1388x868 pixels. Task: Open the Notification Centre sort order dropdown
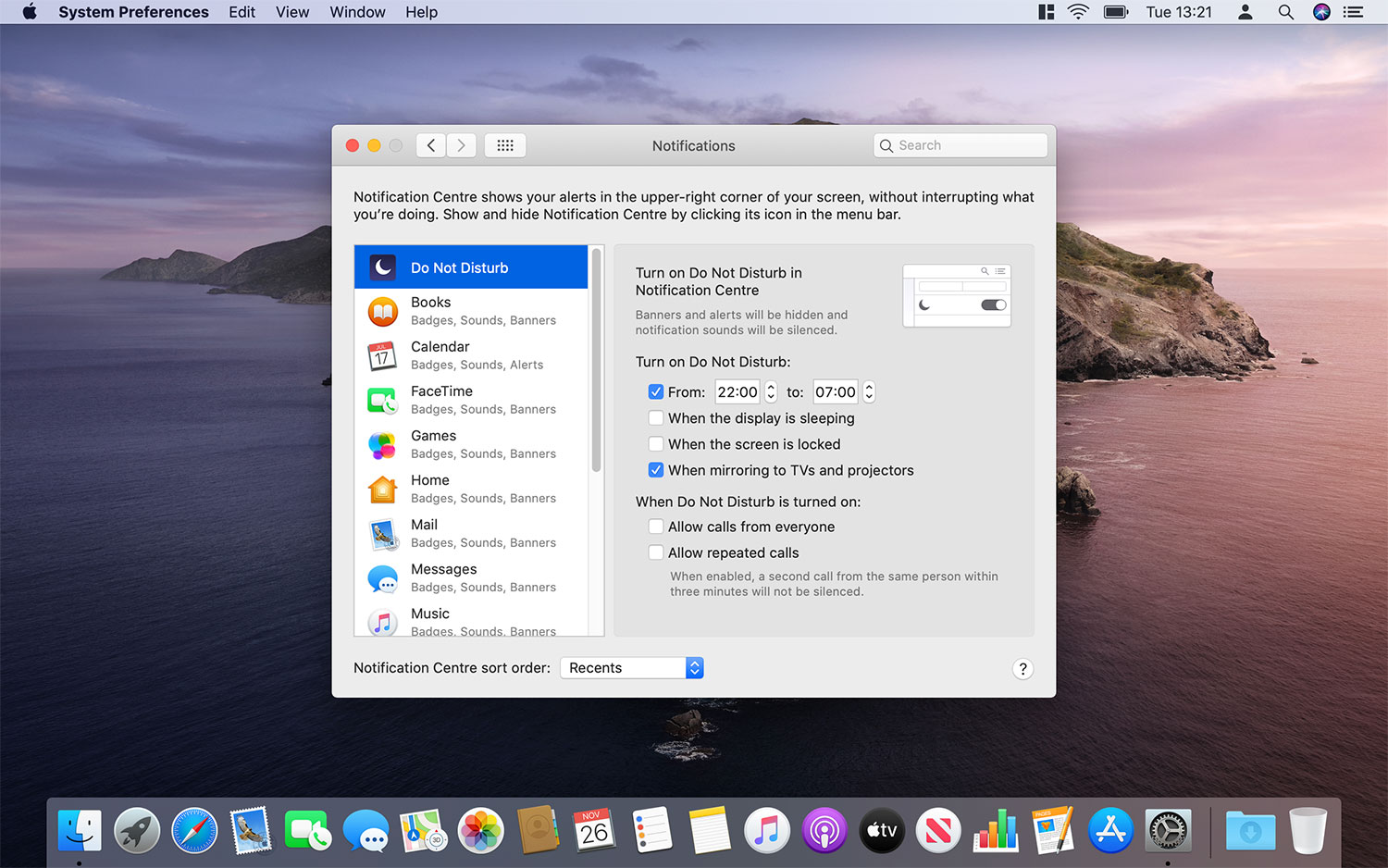[x=632, y=667]
